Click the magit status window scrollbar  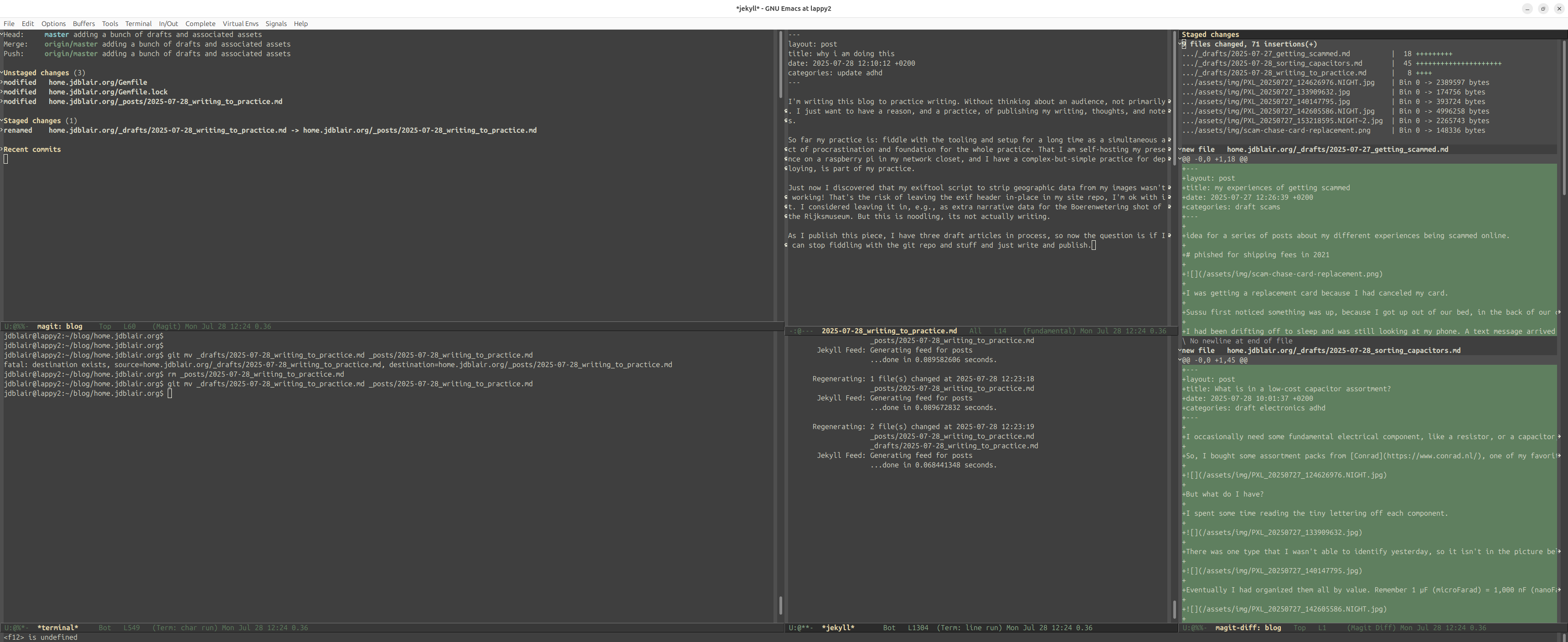click(780, 64)
